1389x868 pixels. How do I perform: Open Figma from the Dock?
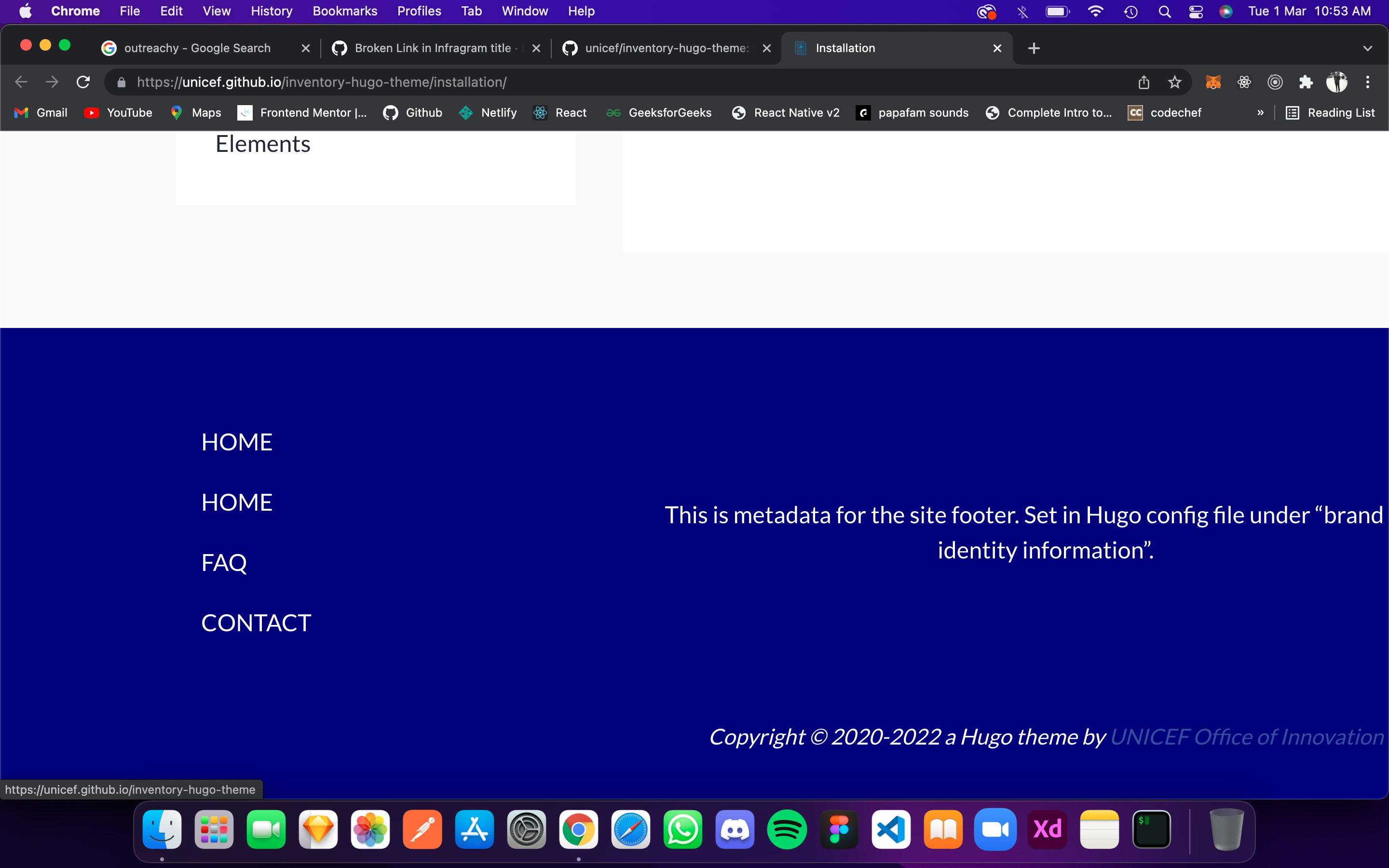click(x=840, y=829)
